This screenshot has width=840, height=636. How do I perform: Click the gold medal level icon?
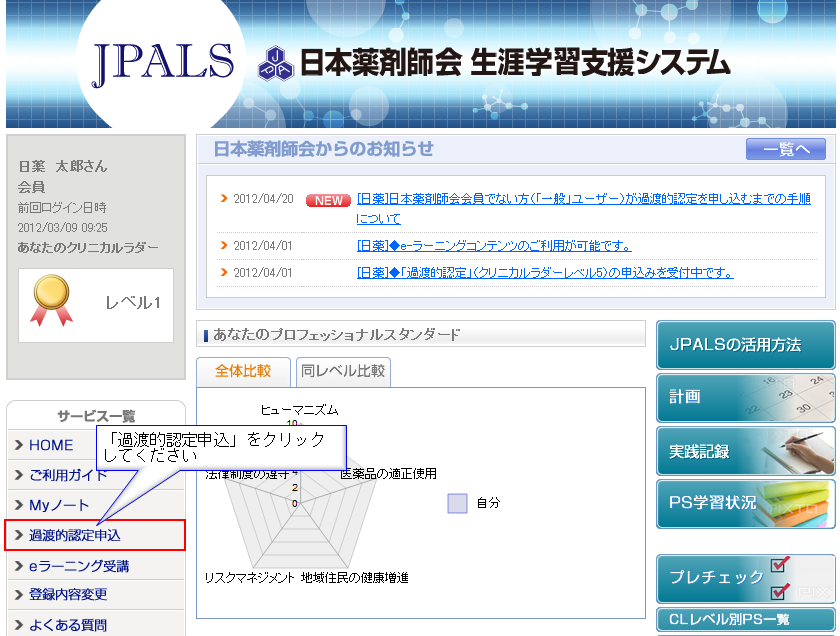(51, 300)
